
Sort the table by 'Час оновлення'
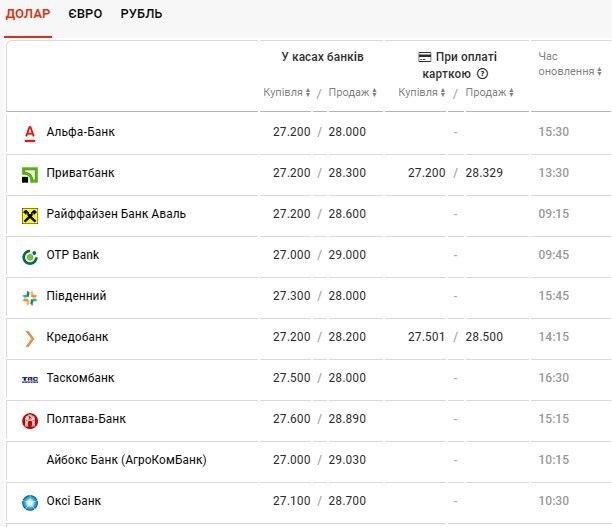[568, 64]
